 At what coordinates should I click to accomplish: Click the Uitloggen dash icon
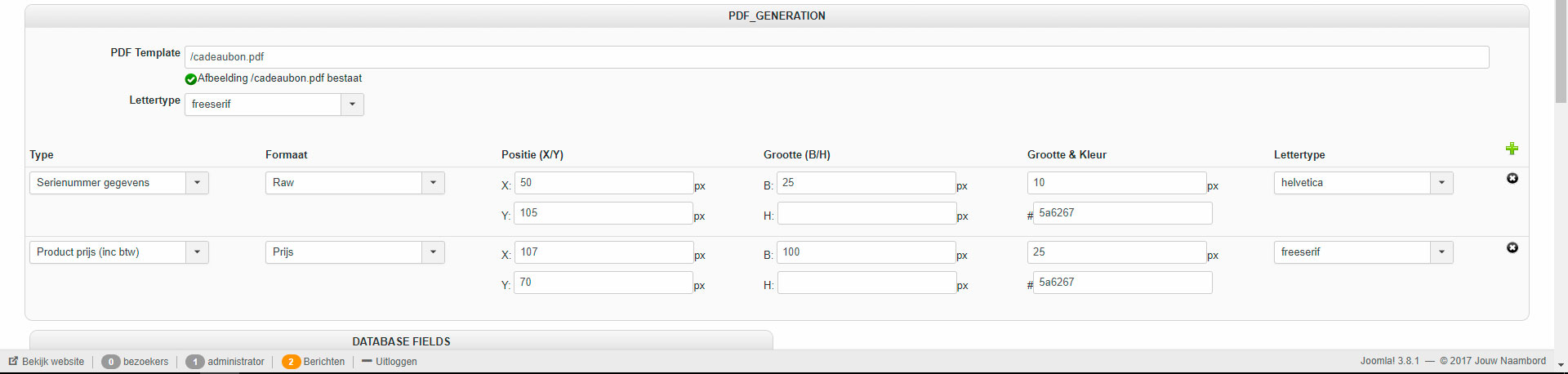coord(367,361)
